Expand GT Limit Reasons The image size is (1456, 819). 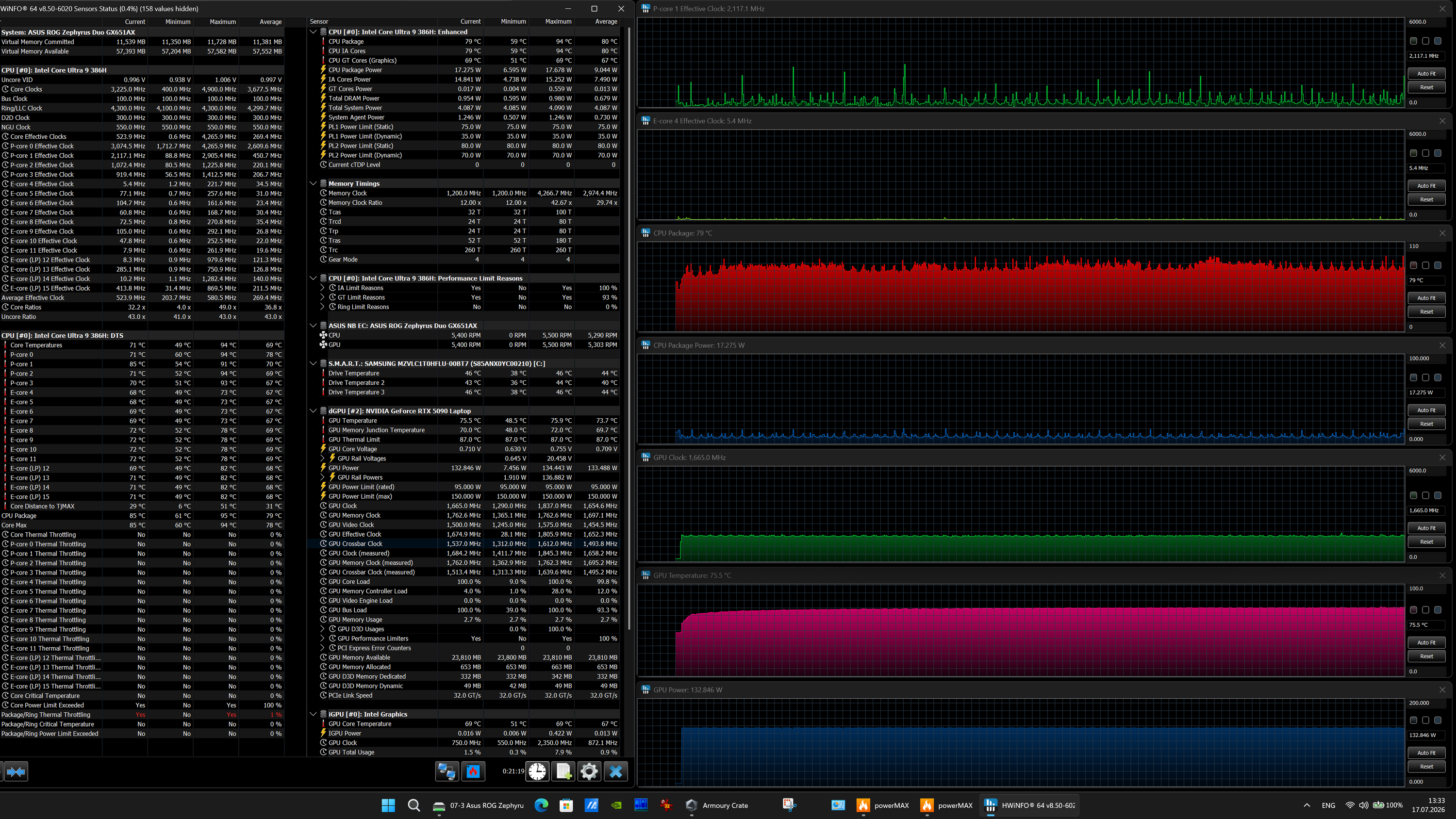322,297
